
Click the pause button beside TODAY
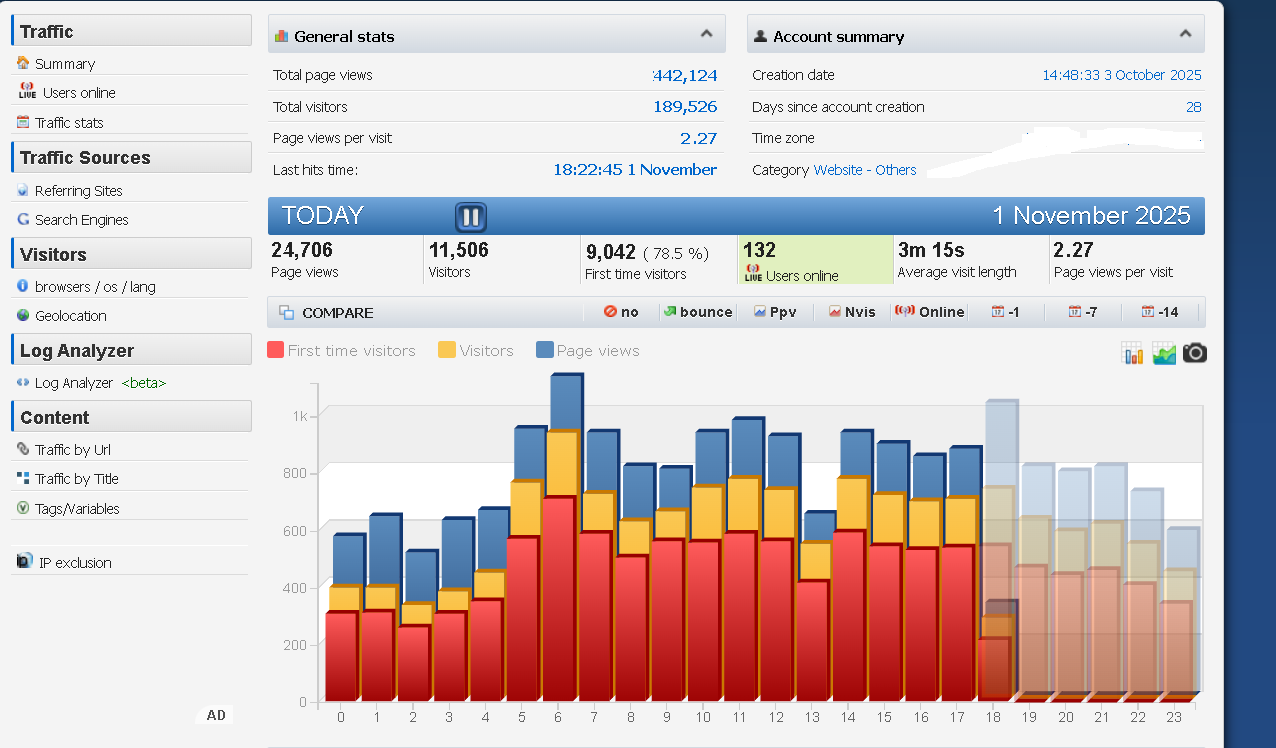(x=470, y=216)
